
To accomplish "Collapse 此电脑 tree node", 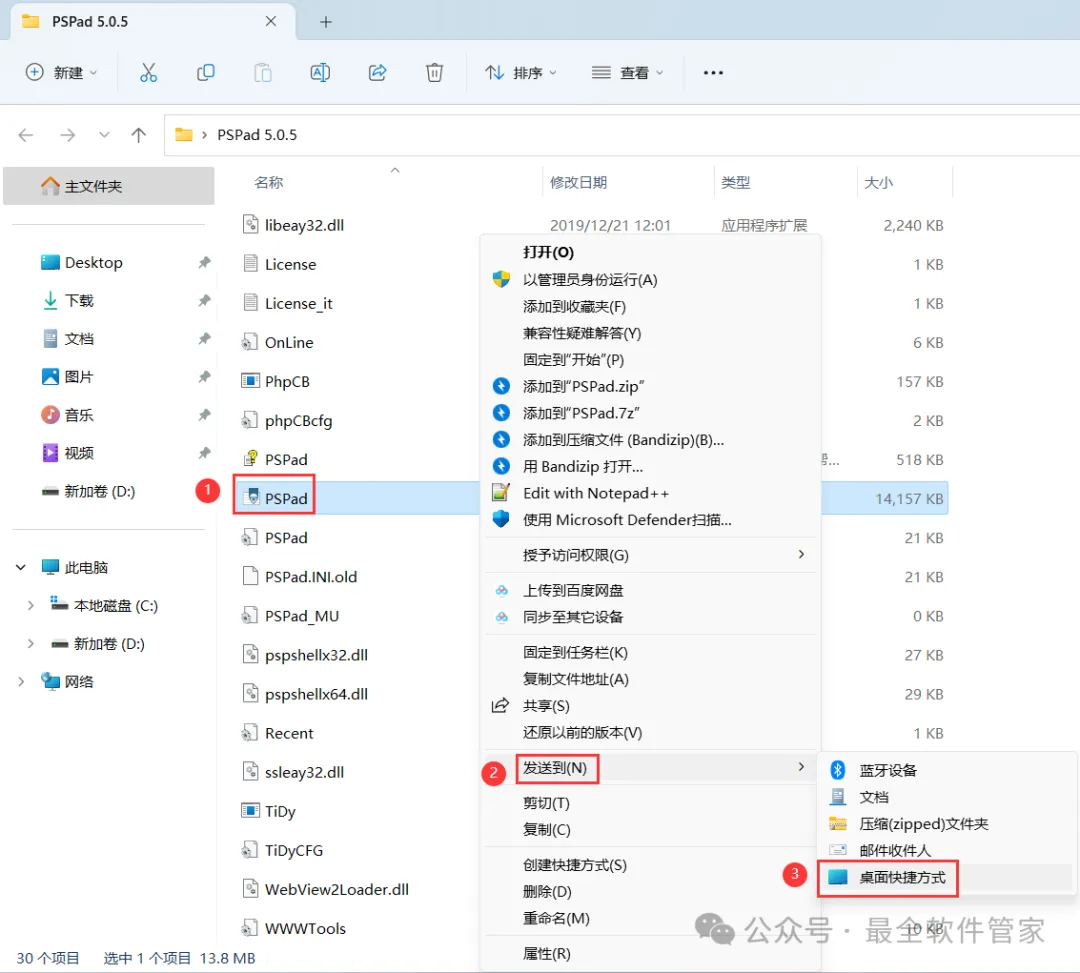I will click(21, 567).
